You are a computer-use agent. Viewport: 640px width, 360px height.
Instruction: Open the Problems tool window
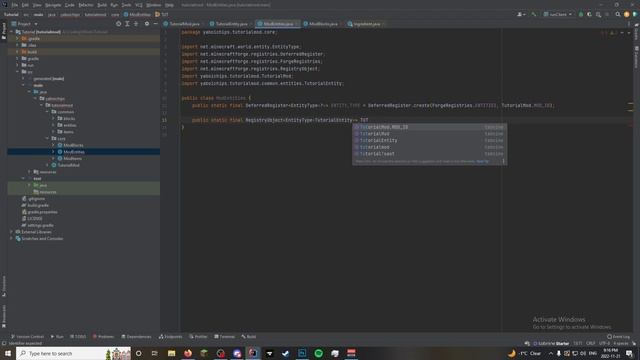[x=103, y=337]
